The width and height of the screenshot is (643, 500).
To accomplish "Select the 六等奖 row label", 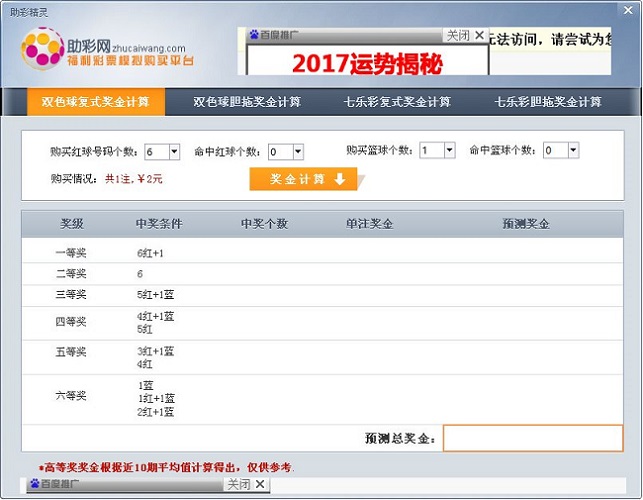I will [71, 395].
